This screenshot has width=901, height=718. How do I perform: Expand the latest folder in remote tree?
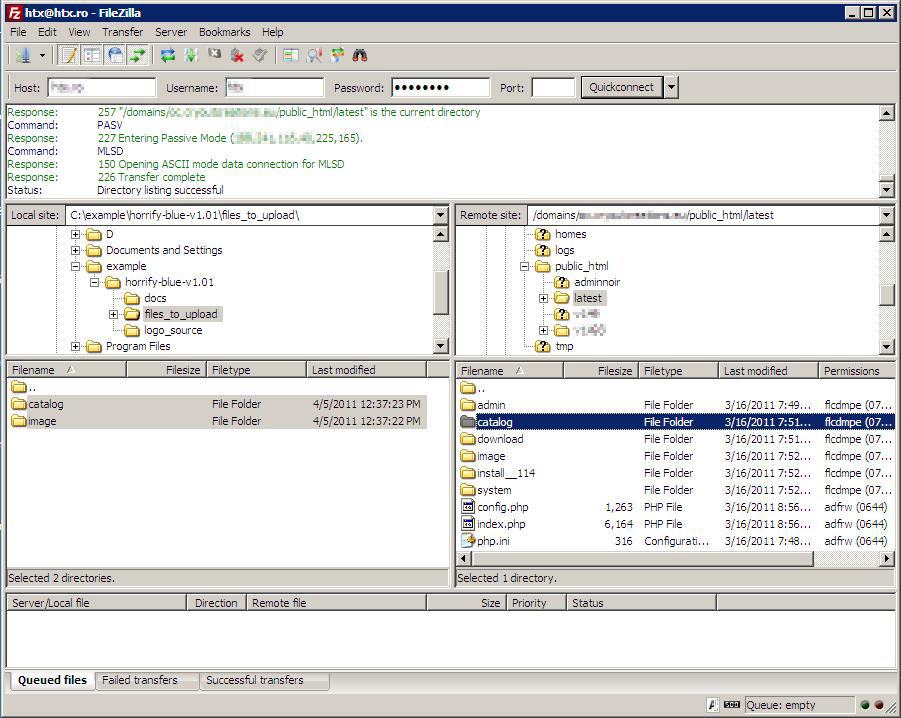pyautogui.click(x=543, y=298)
